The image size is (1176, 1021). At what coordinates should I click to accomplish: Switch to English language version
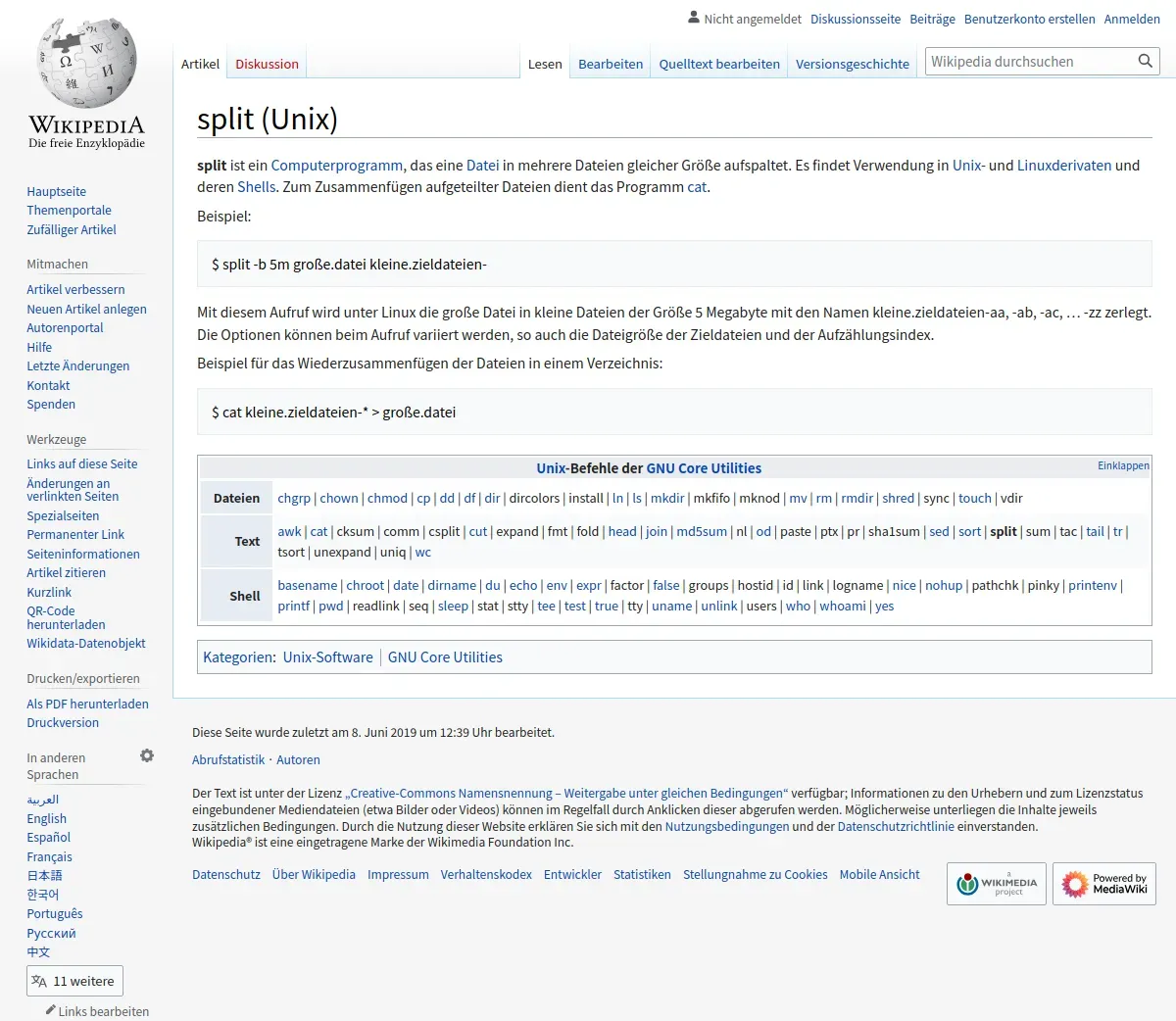46,818
